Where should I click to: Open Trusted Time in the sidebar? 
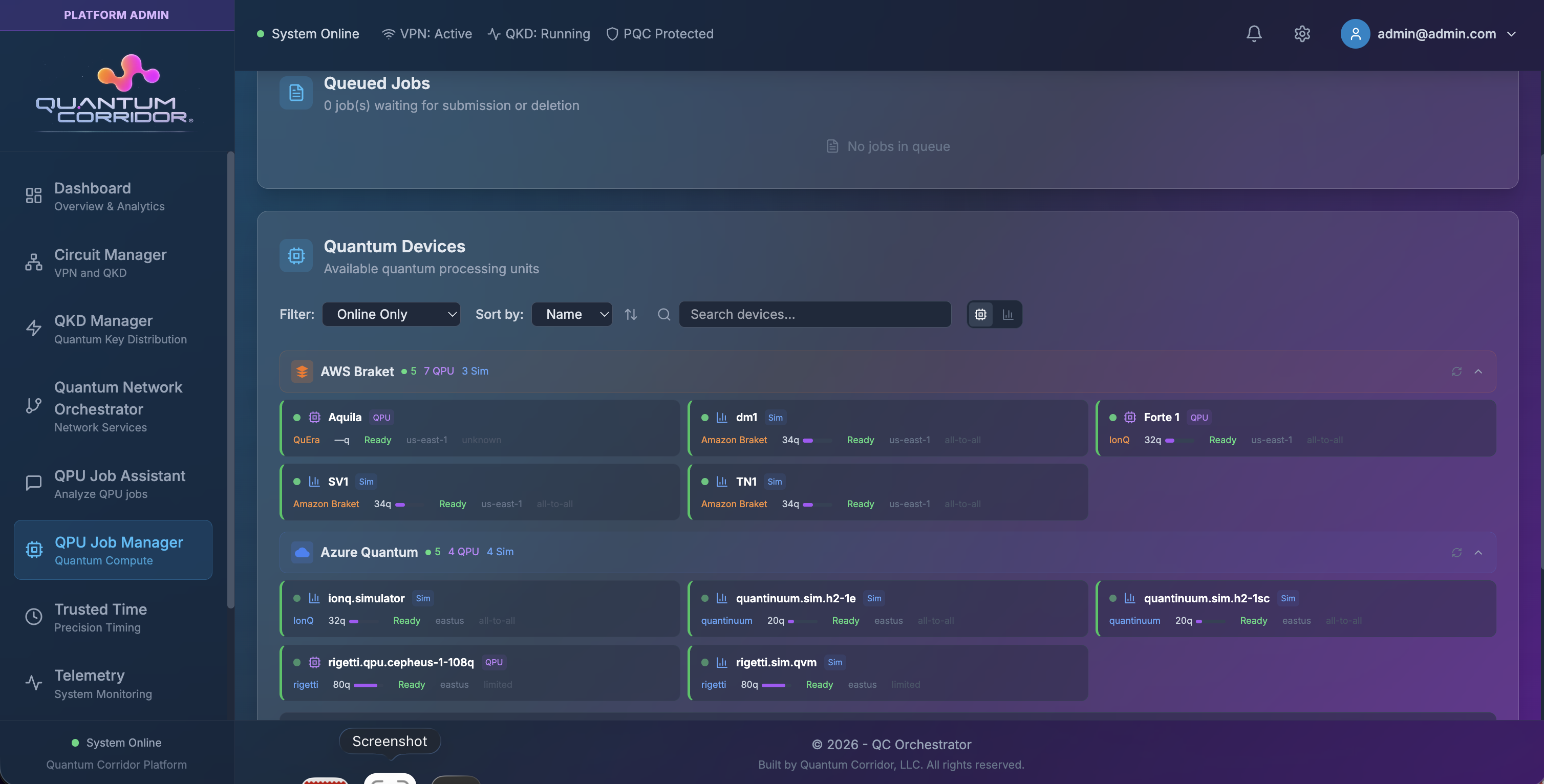[x=113, y=617]
